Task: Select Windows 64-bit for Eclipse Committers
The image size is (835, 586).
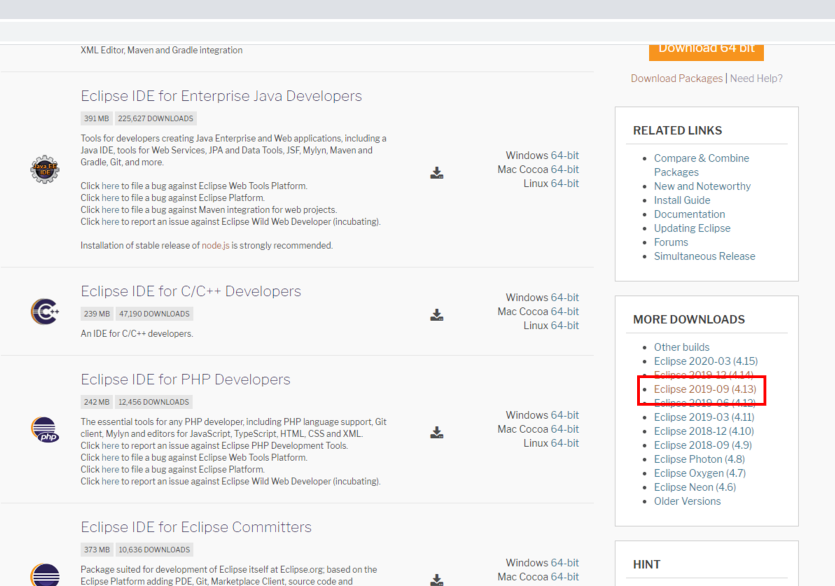Action: coord(564,563)
